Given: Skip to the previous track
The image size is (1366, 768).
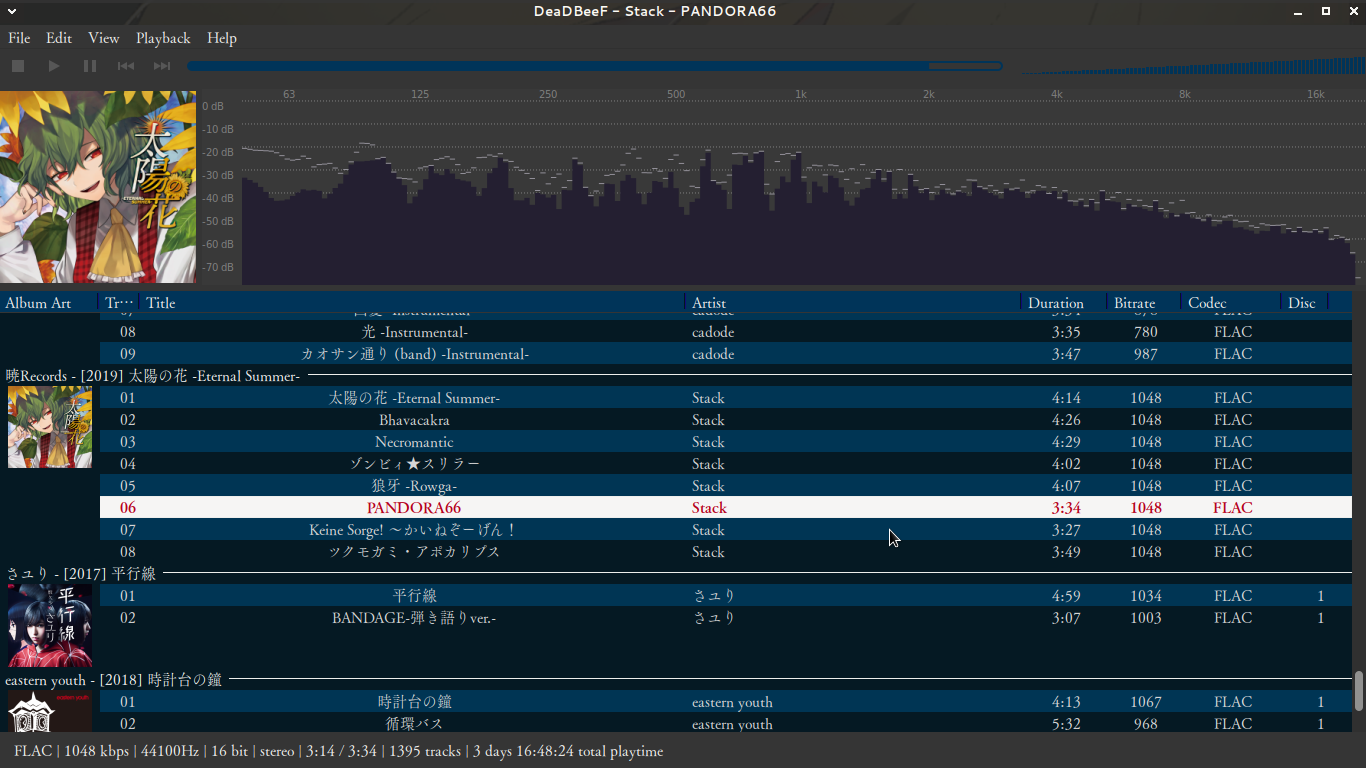Looking at the screenshot, I should coord(126,66).
